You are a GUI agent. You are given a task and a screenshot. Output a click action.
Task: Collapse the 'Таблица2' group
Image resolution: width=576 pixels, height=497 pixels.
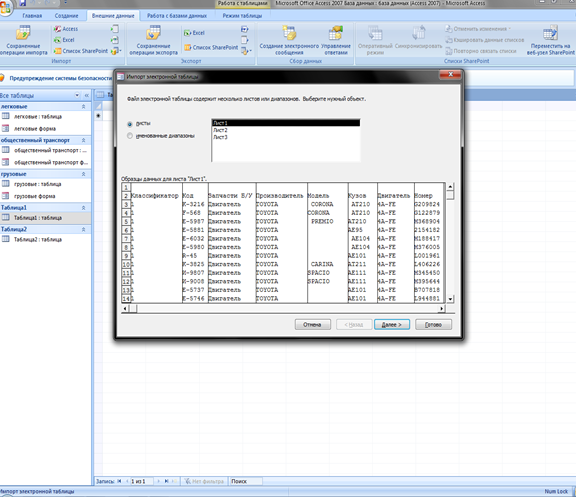pyautogui.click(x=83, y=230)
